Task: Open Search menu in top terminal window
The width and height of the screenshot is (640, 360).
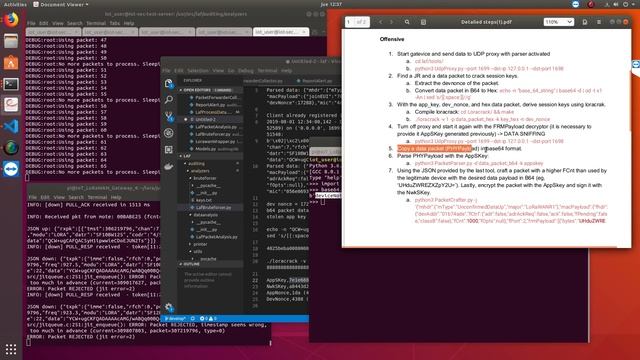Action: (x=75, y=23)
